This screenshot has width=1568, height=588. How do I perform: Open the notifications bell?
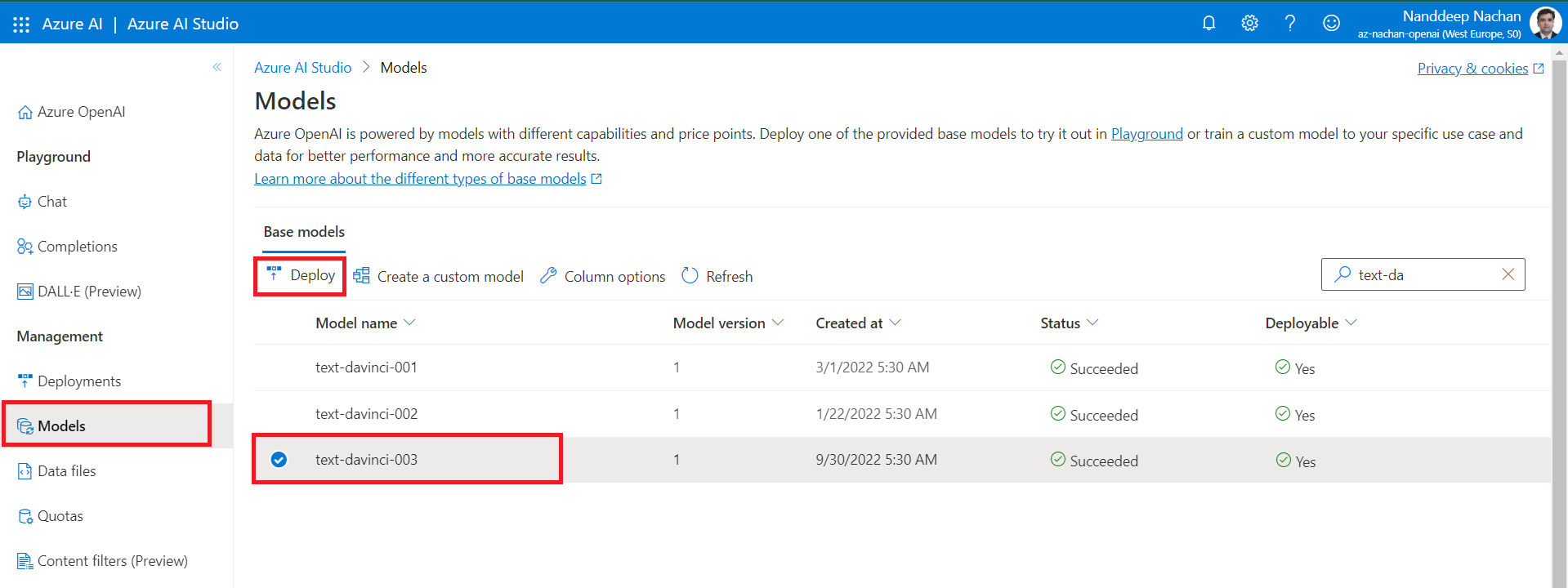1208,23
